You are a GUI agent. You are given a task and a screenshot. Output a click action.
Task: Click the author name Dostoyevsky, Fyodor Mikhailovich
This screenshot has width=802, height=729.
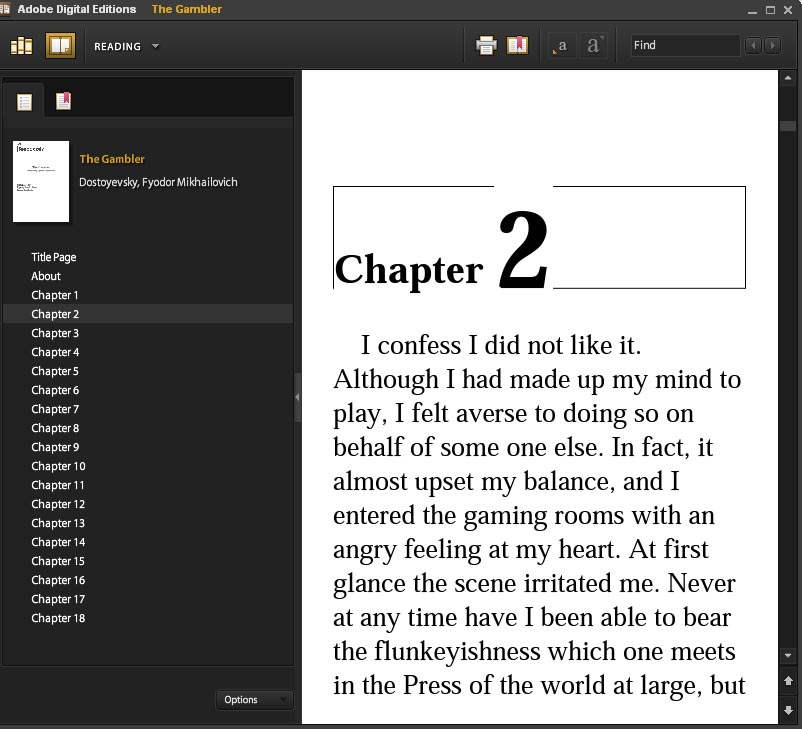pos(158,182)
